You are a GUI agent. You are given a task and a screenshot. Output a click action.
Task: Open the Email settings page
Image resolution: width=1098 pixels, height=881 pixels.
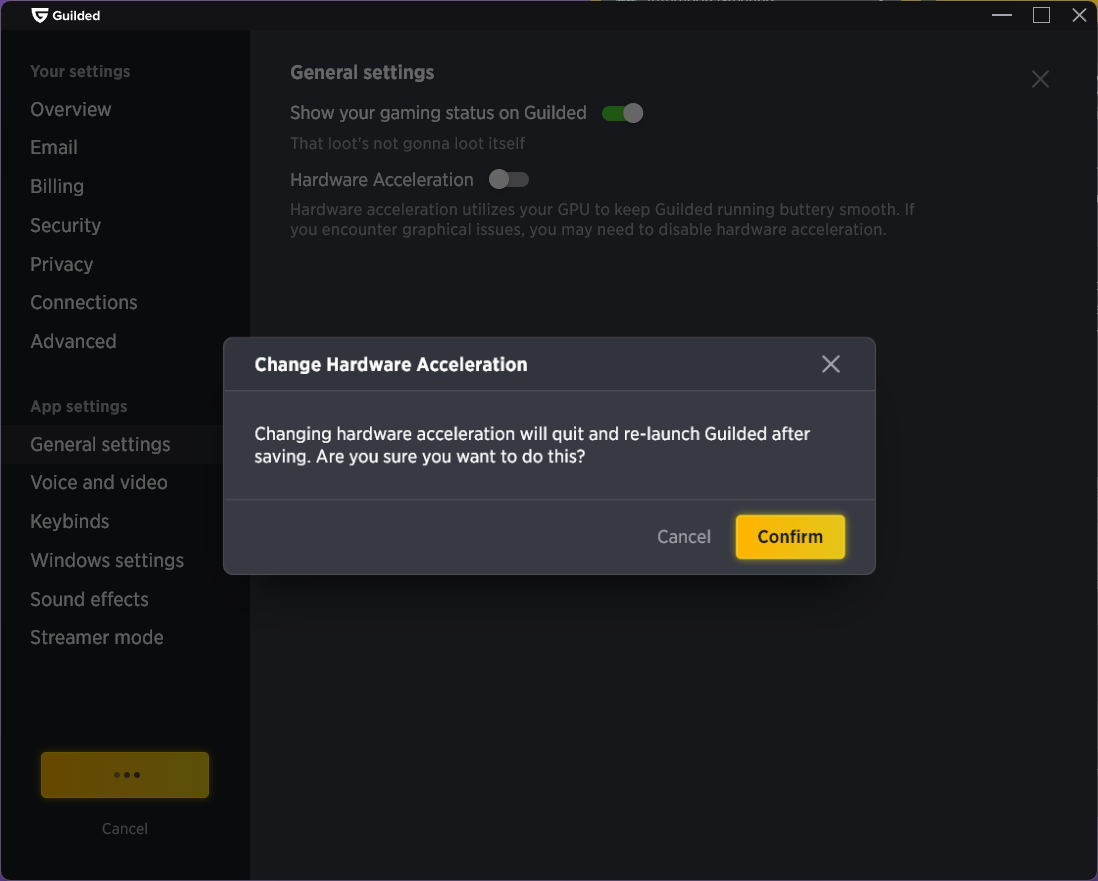pos(54,148)
